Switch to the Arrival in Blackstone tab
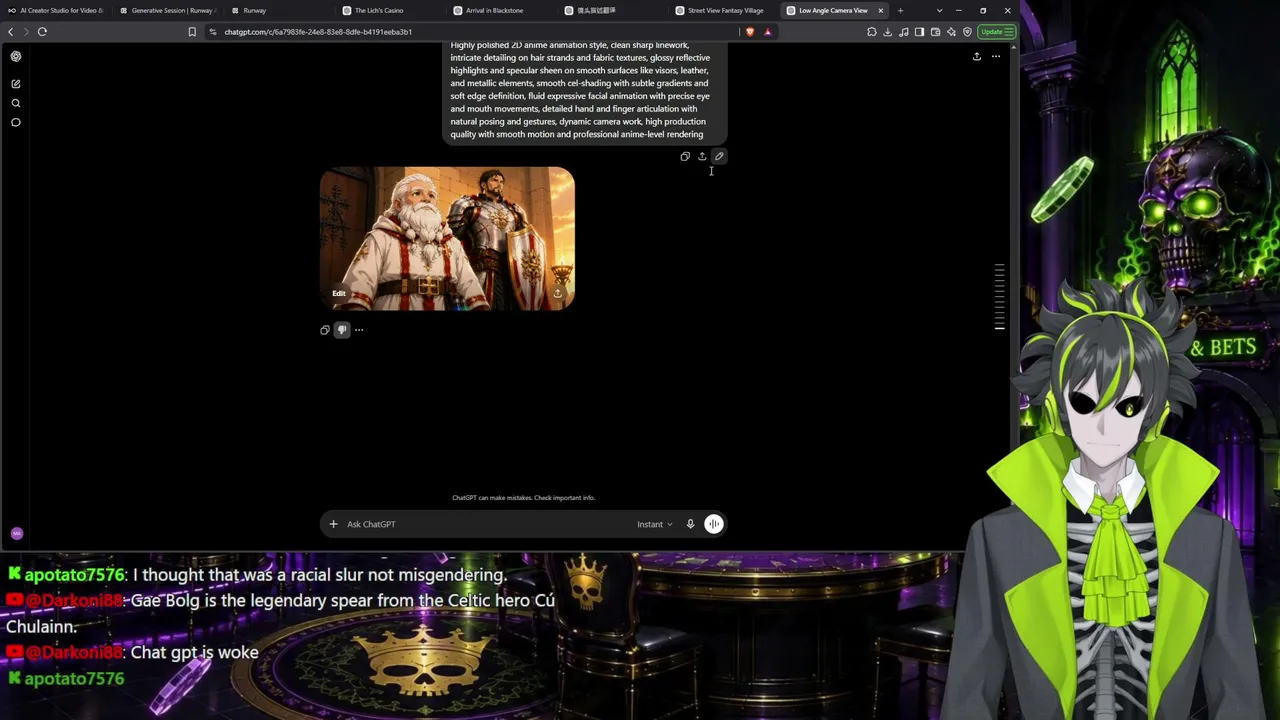 click(x=500, y=11)
